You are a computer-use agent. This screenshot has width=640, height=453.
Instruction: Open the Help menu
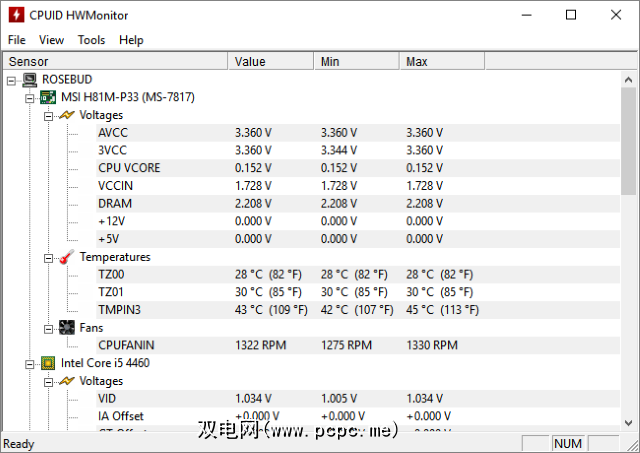coord(131,40)
